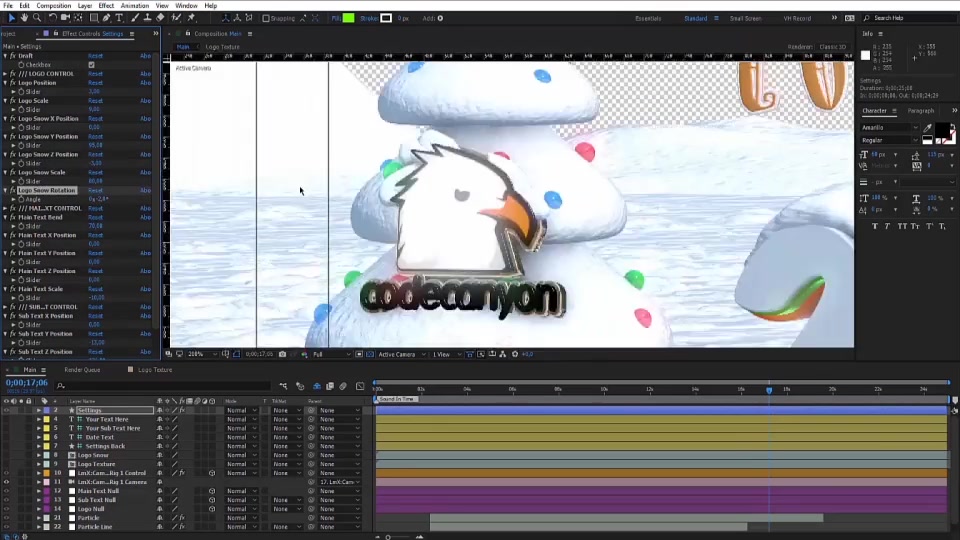
Task: Open the Active Camera view dropdown
Action: coord(402,354)
